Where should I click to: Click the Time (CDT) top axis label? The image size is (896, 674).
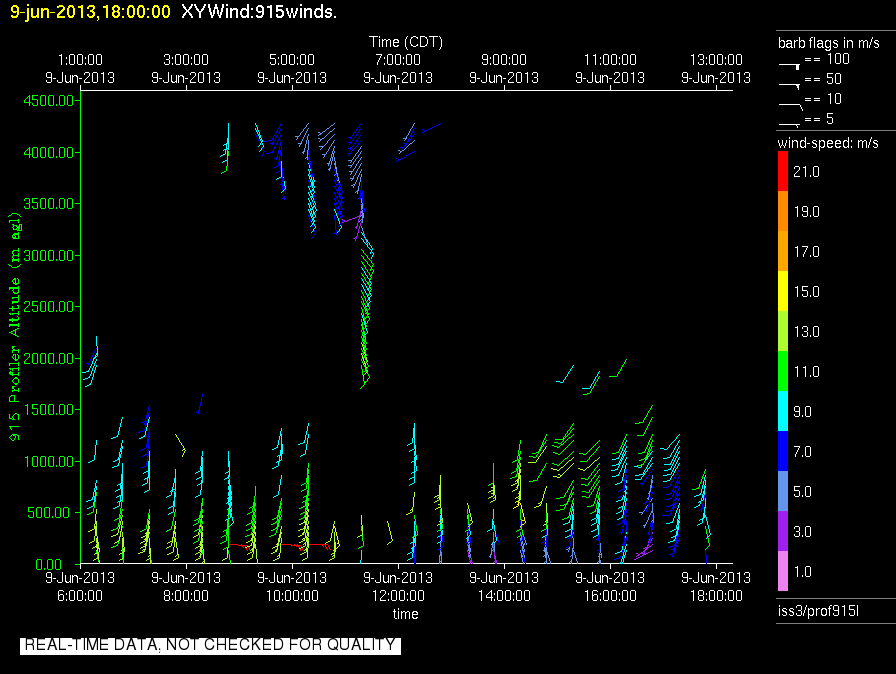pos(405,42)
